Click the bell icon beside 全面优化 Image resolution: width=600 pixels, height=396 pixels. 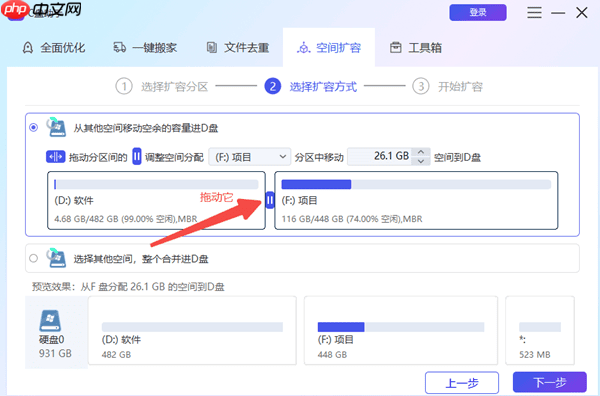point(28,48)
